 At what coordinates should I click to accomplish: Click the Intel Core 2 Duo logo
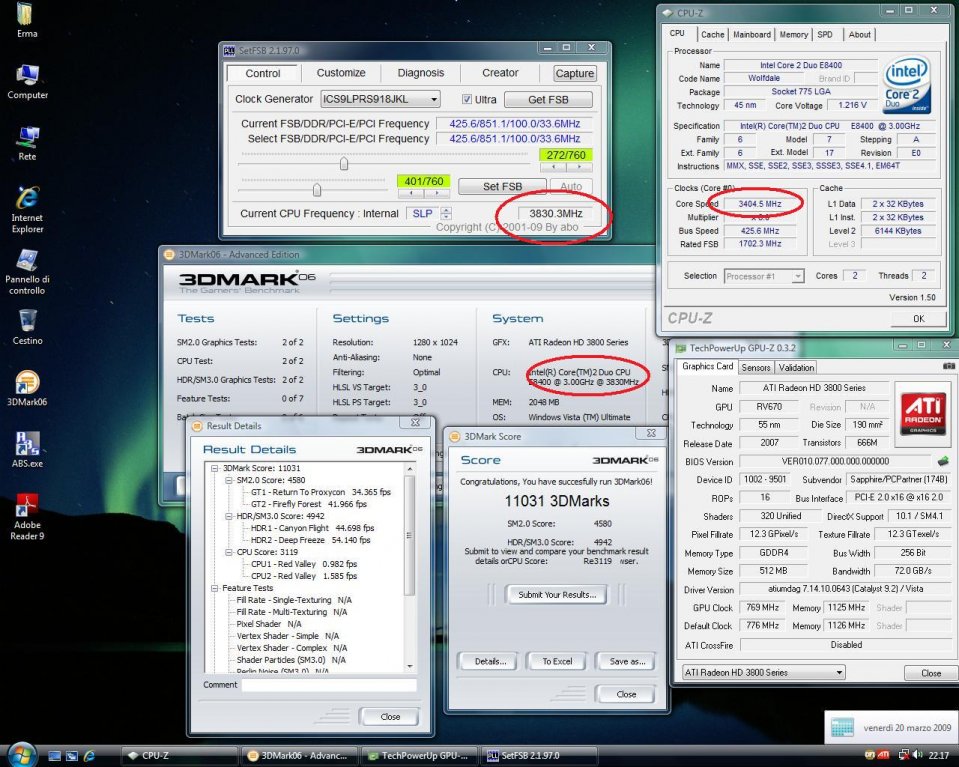907,84
